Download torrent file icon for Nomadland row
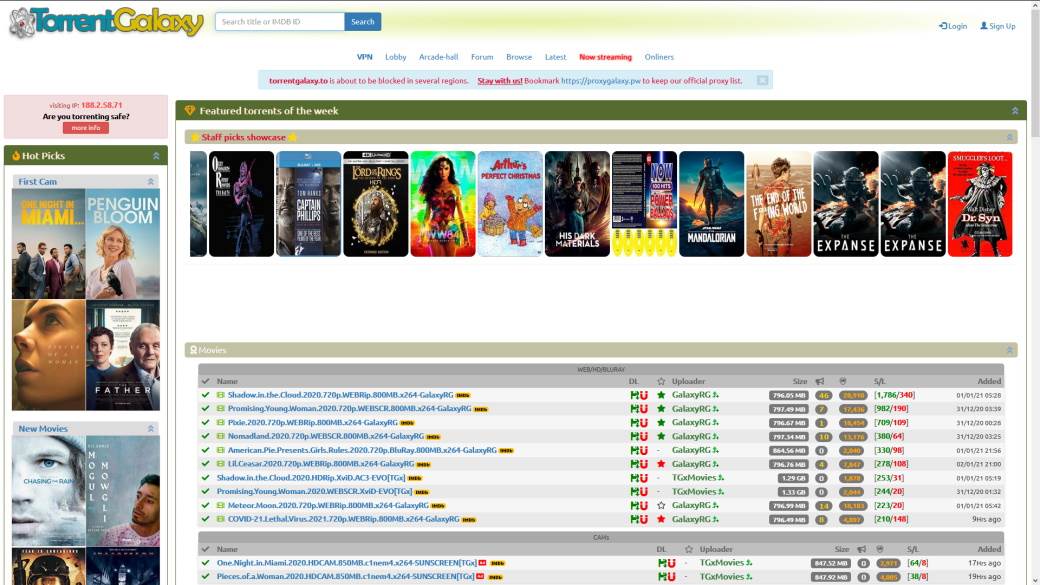Viewport: 1040px width, 585px height. (635, 436)
